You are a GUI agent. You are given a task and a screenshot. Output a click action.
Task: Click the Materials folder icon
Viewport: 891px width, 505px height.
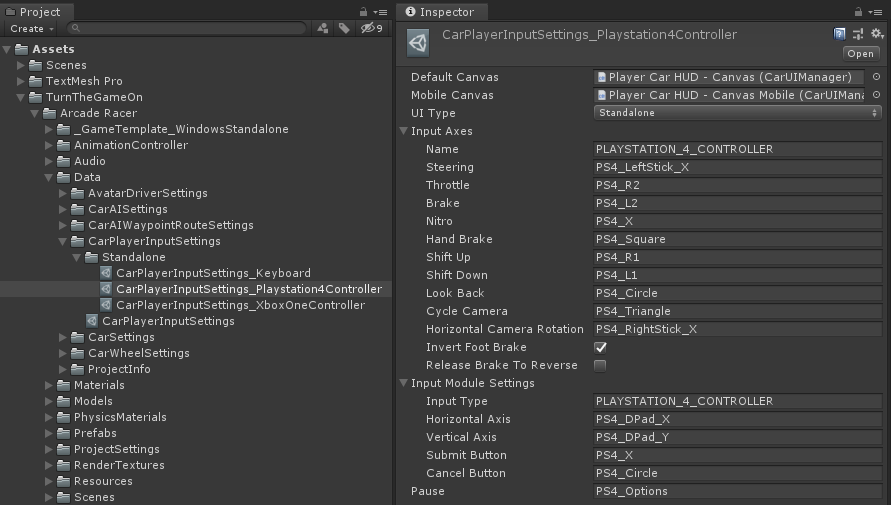tap(64, 385)
